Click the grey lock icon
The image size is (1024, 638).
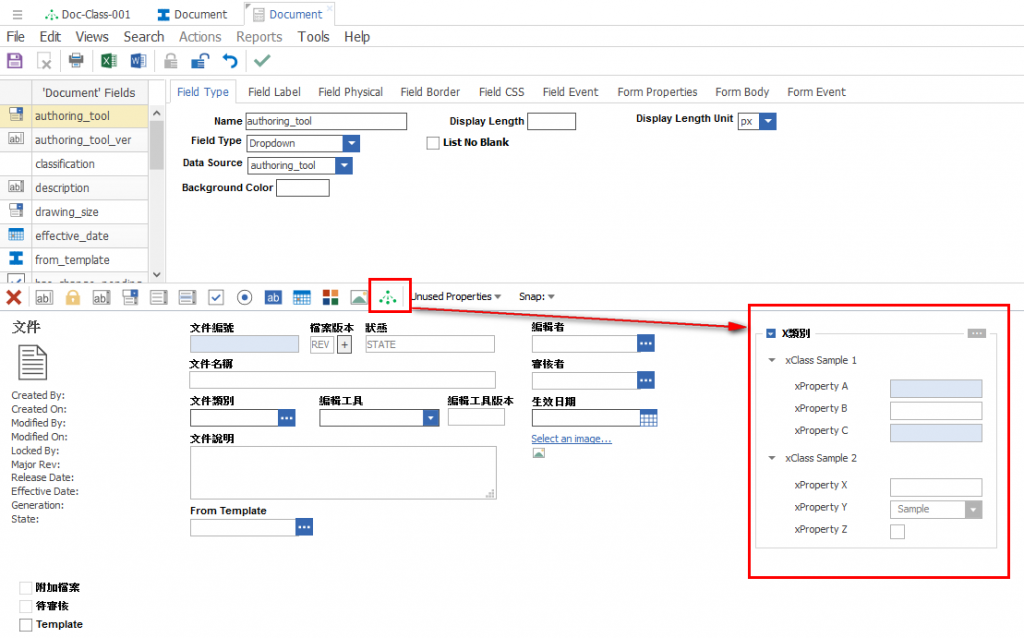point(170,61)
